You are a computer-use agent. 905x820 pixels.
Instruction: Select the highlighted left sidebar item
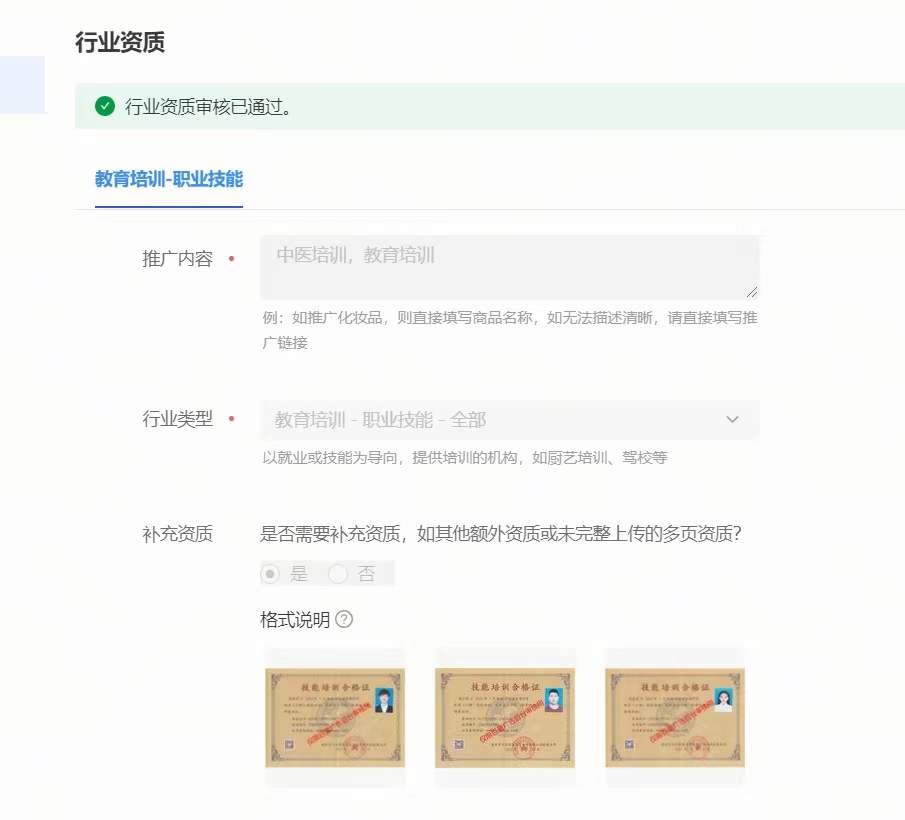click(22, 85)
